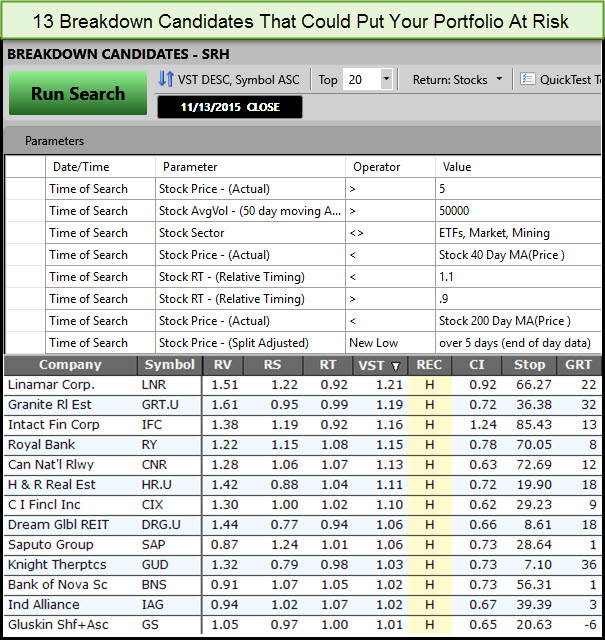The width and height of the screenshot is (605, 640).
Task: Select the Parameters panel header
Action: click(302, 141)
